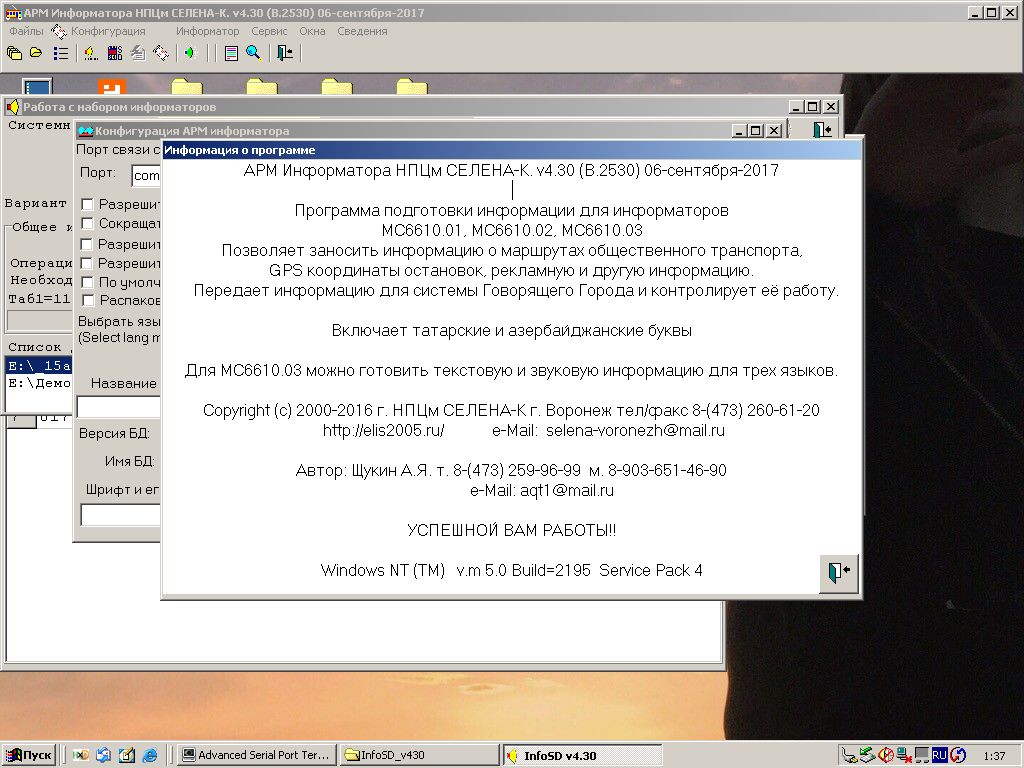Image resolution: width=1024 pixels, height=768 pixels.
Task: Click the rightmost tray icon before clock
Action: tap(957, 755)
